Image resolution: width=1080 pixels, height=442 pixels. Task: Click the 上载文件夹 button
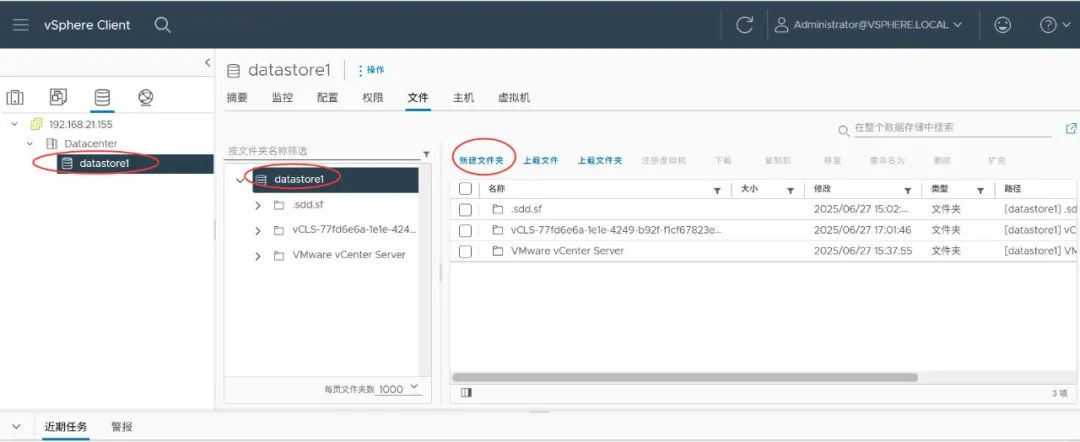600,160
